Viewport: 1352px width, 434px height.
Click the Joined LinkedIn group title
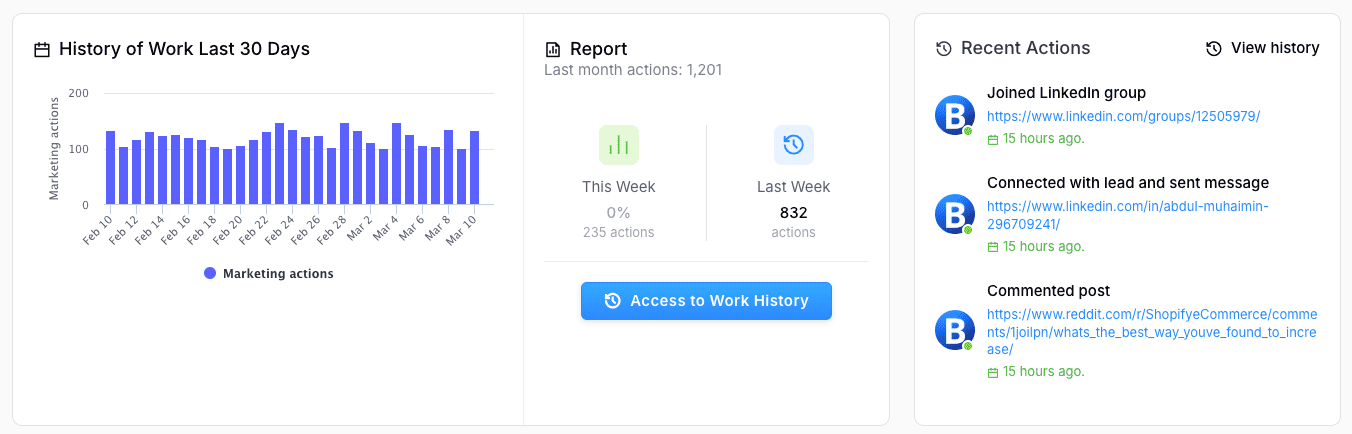click(x=1066, y=93)
